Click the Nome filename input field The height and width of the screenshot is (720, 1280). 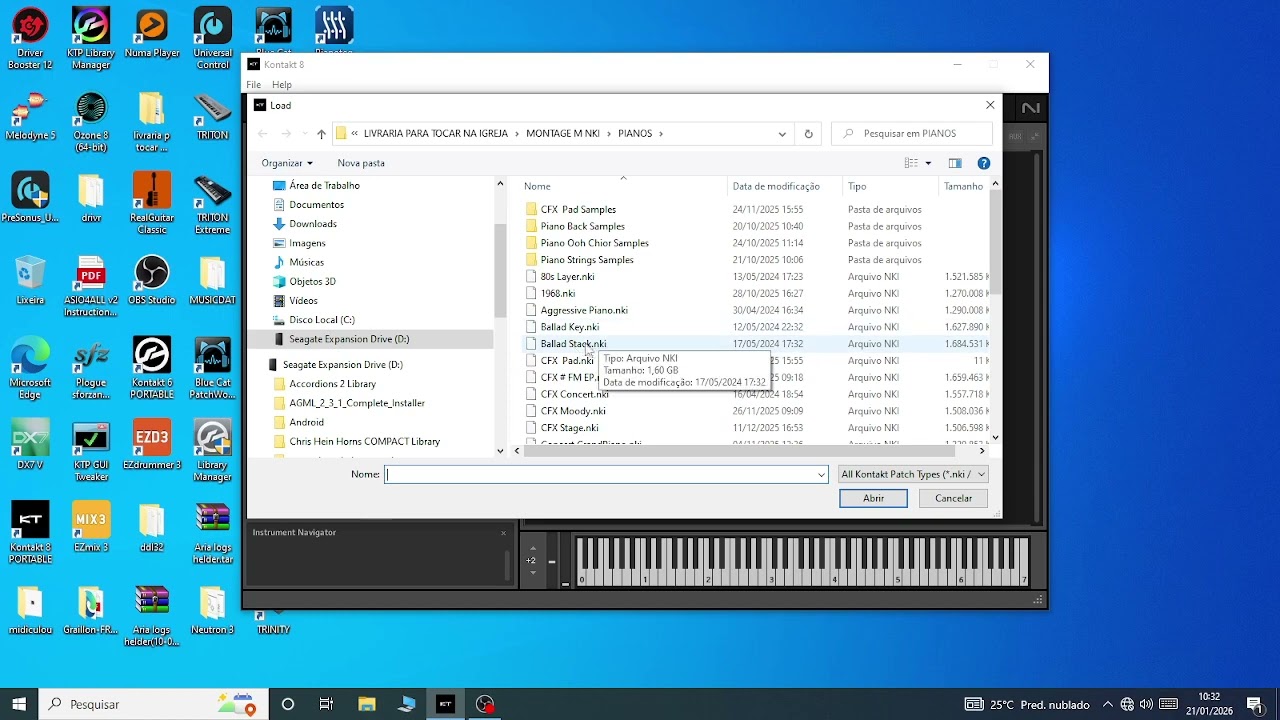click(600, 475)
